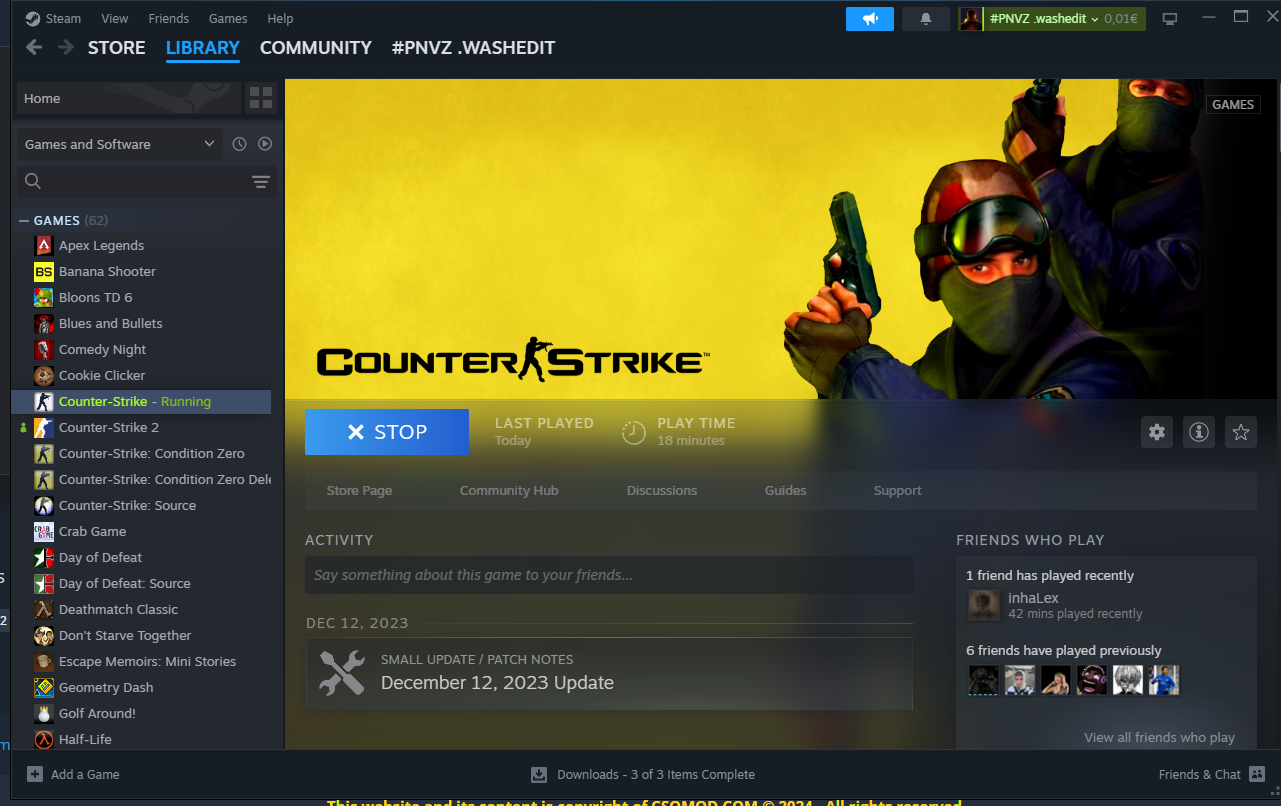
Task: Open the Friends menu
Action: tap(168, 19)
